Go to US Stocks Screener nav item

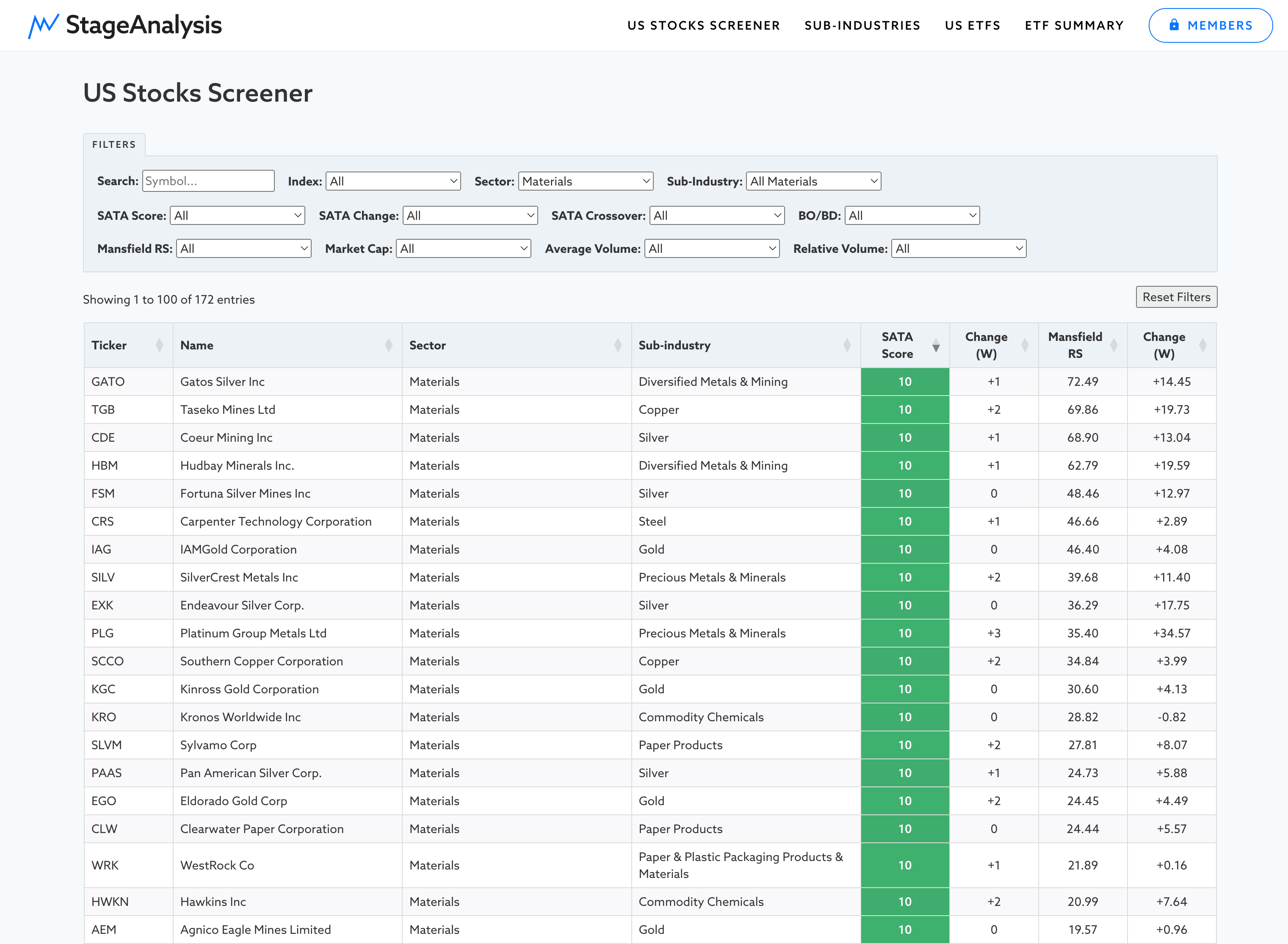point(704,26)
